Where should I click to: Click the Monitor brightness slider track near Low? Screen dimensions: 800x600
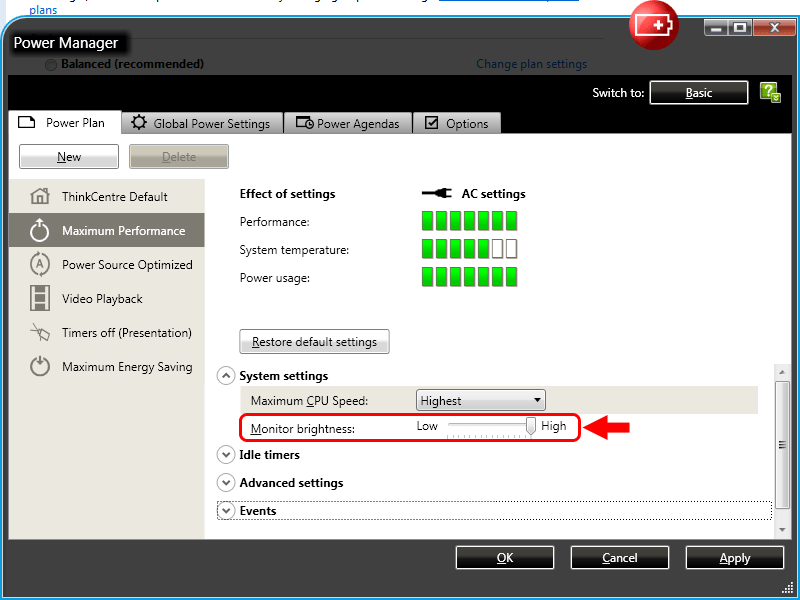pos(453,424)
